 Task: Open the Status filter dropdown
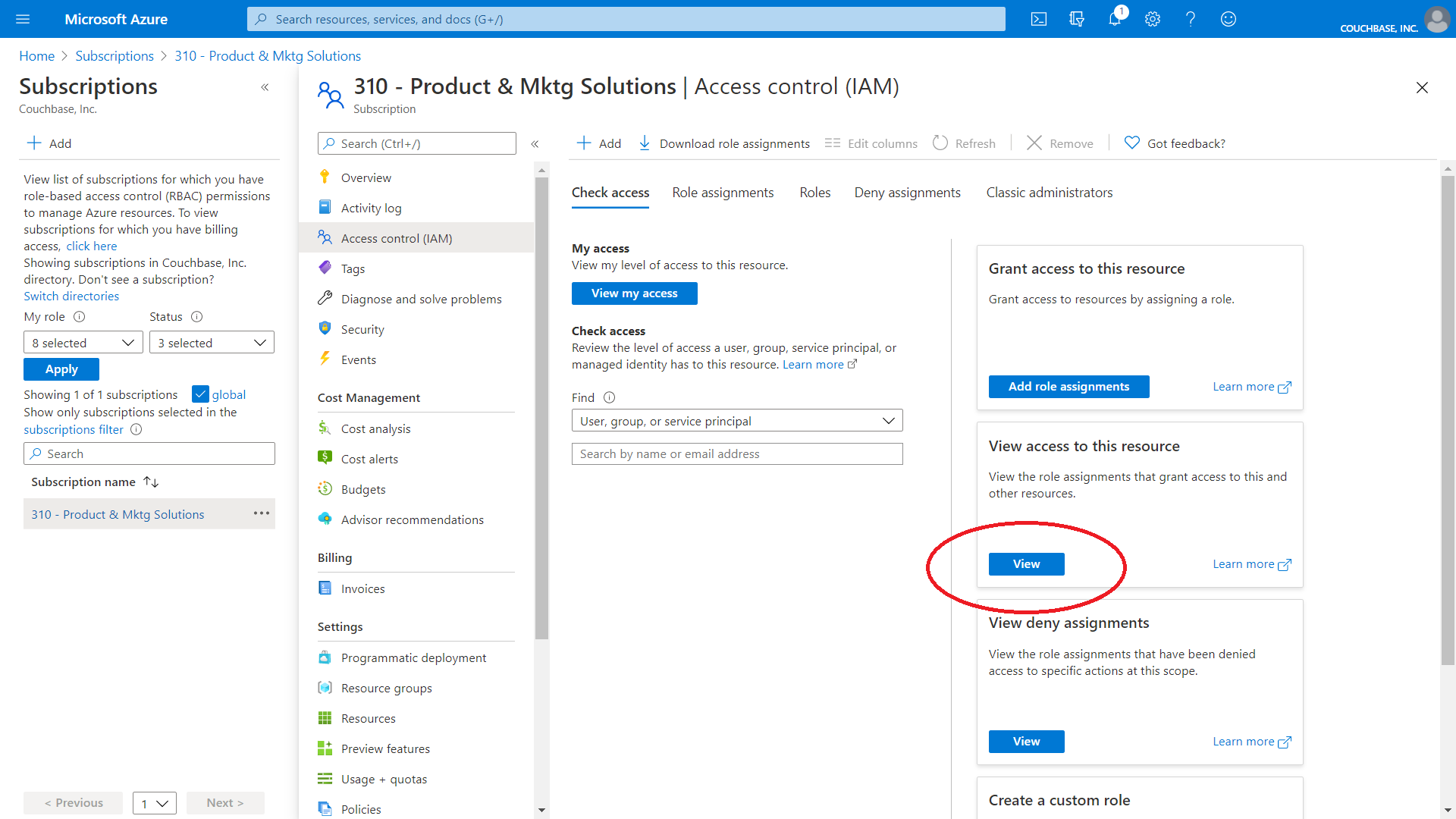point(212,342)
